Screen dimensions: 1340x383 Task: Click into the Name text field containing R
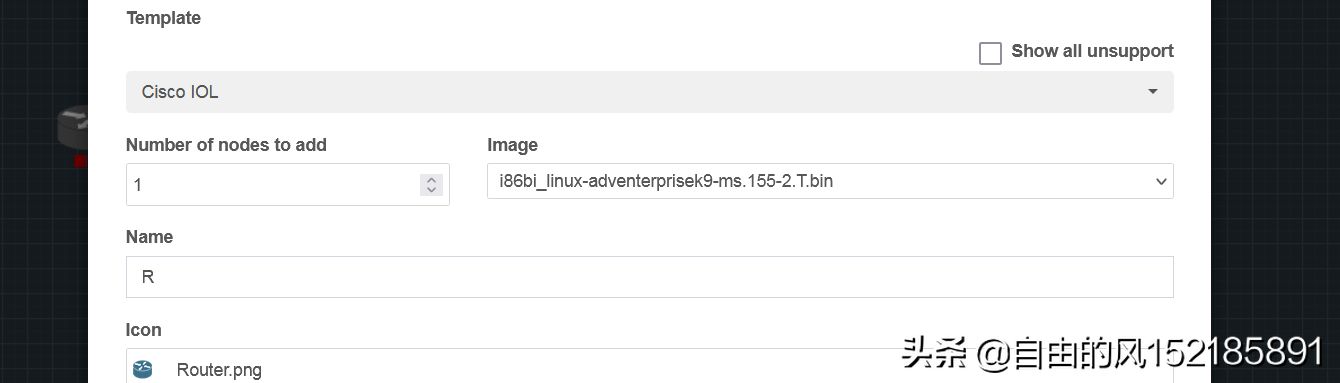pos(649,277)
